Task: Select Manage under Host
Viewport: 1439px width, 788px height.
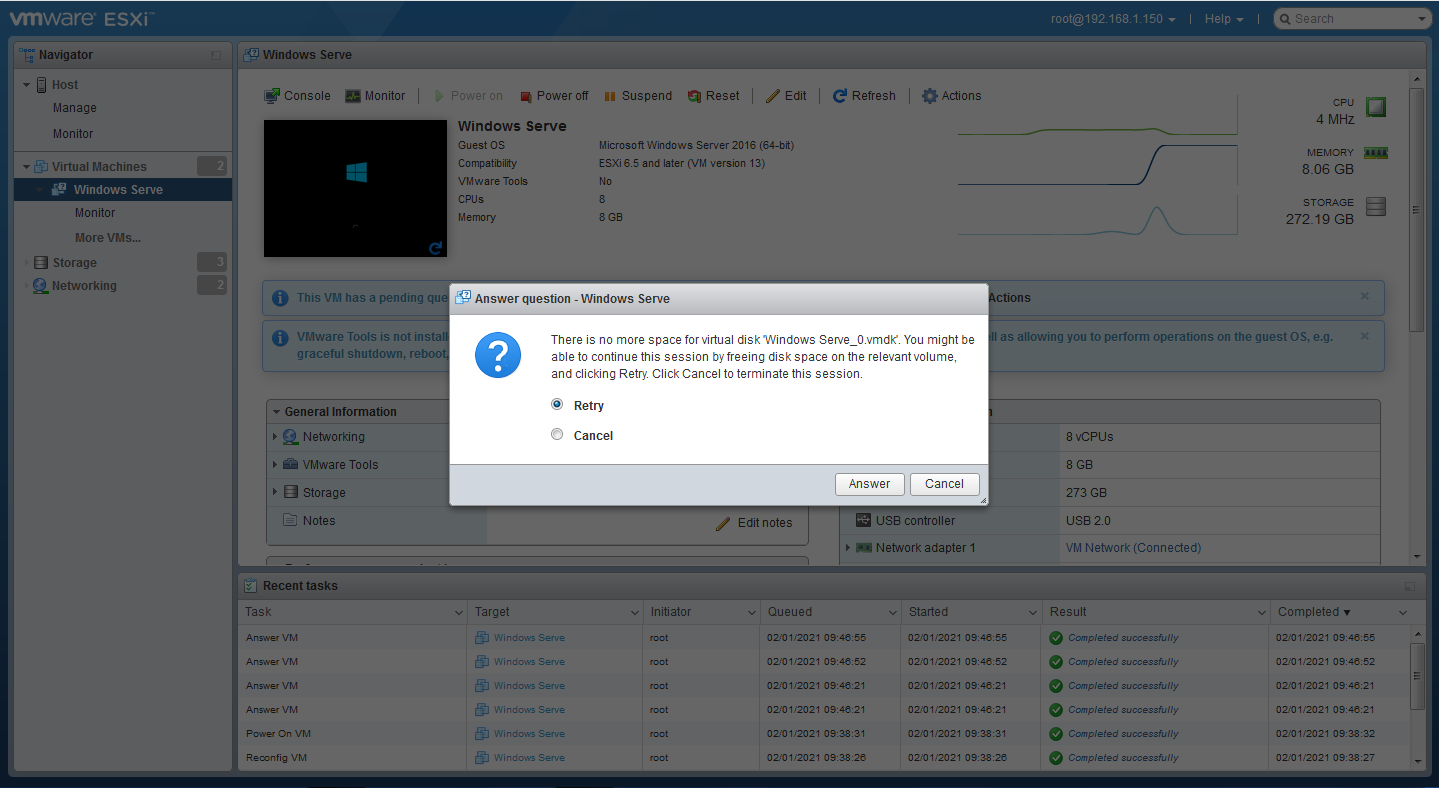Action: point(75,108)
